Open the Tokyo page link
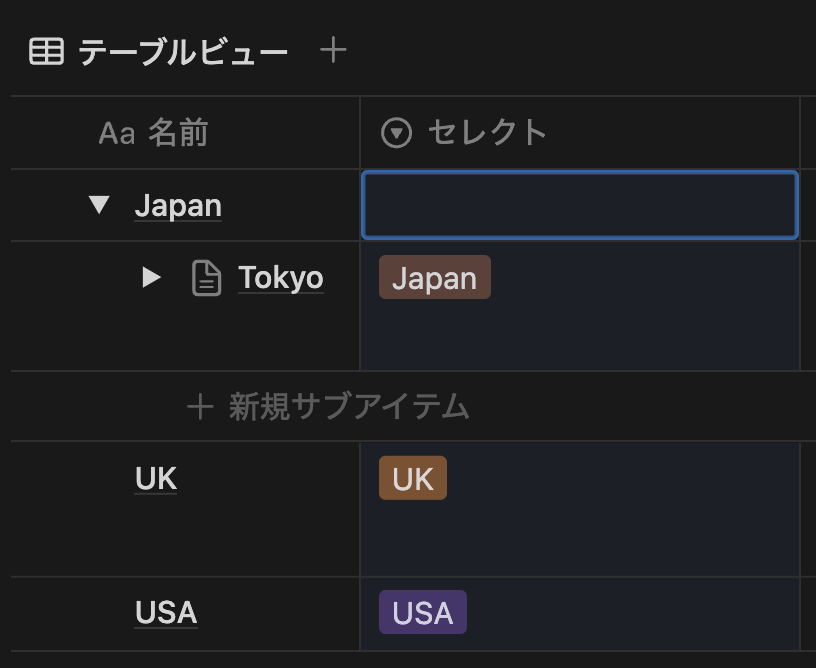816x668 pixels. pyautogui.click(x=281, y=278)
